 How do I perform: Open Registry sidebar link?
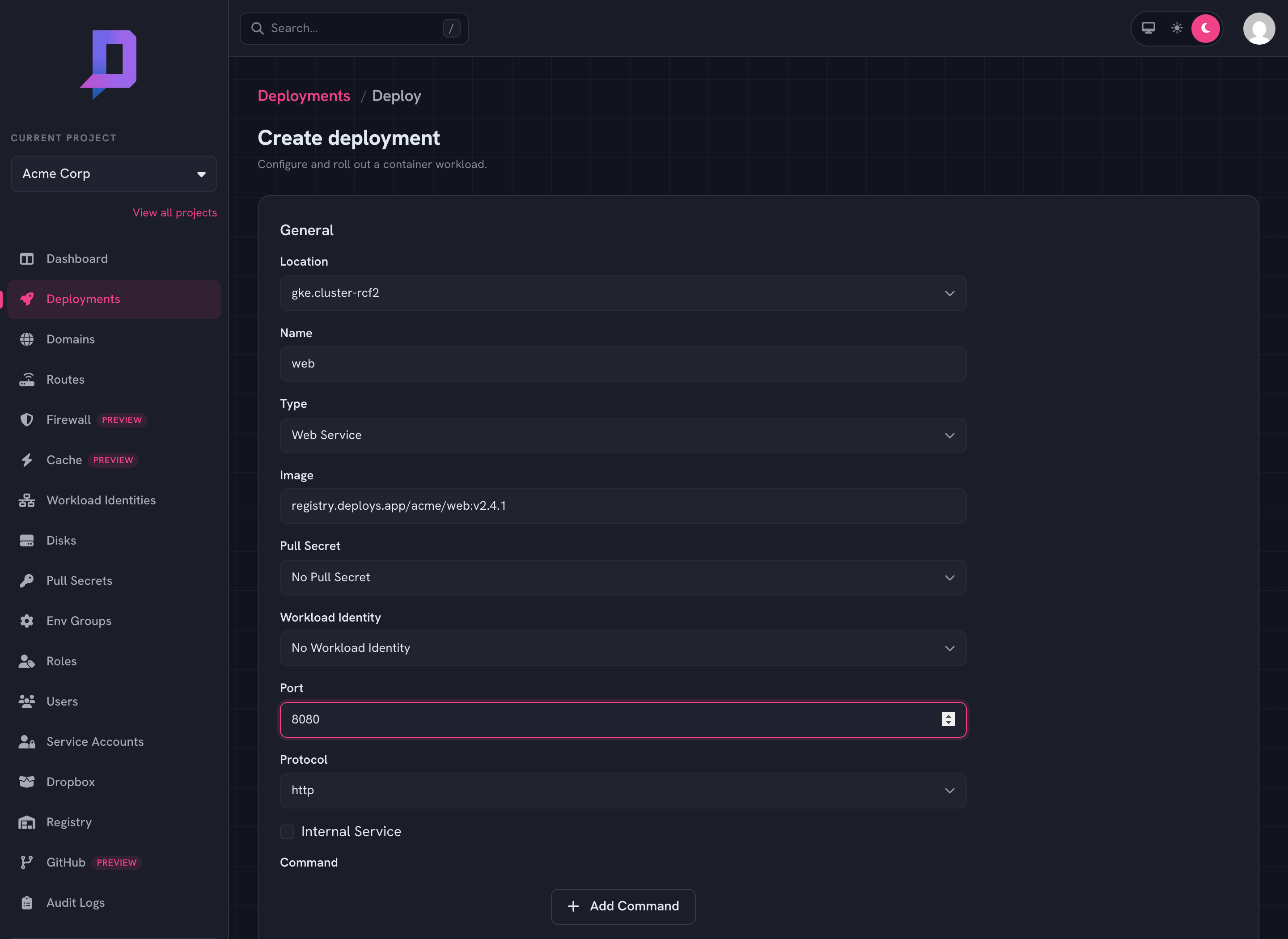tap(114, 822)
